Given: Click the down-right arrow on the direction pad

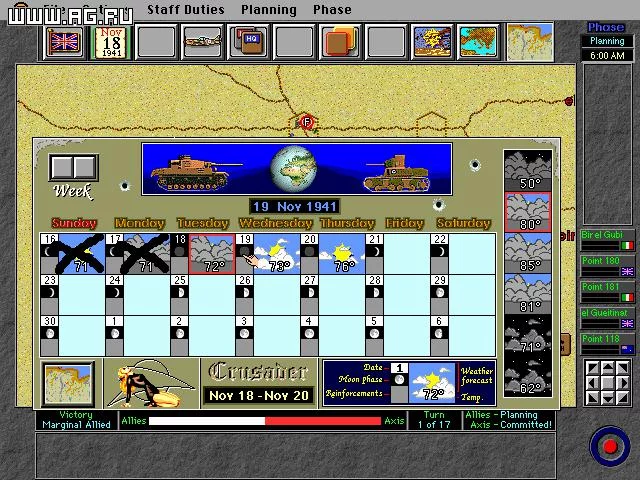Looking at the screenshot, I should (x=623, y=397).
